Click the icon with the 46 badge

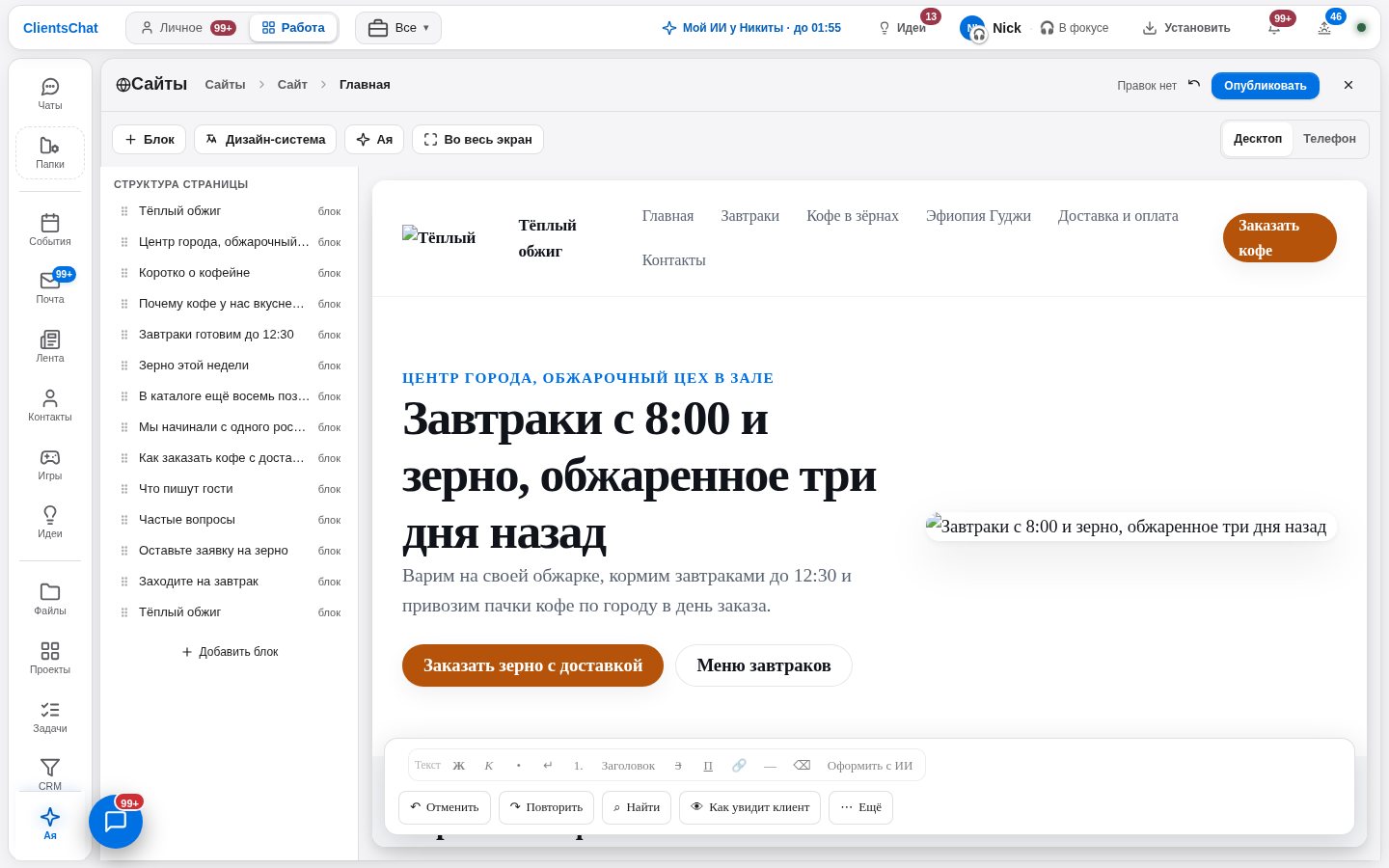(1324, 28)
